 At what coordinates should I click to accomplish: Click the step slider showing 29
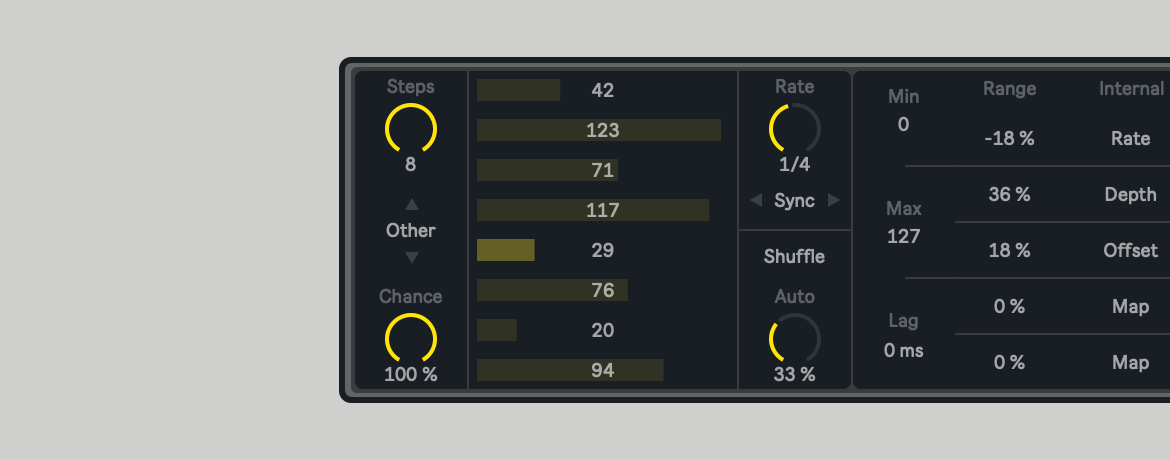click(x=599, y=250)
